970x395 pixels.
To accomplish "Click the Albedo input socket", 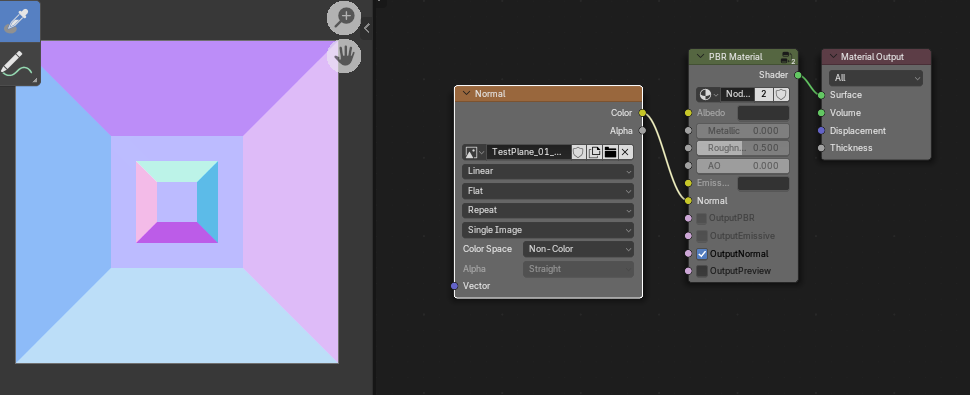I will (688, 113).
